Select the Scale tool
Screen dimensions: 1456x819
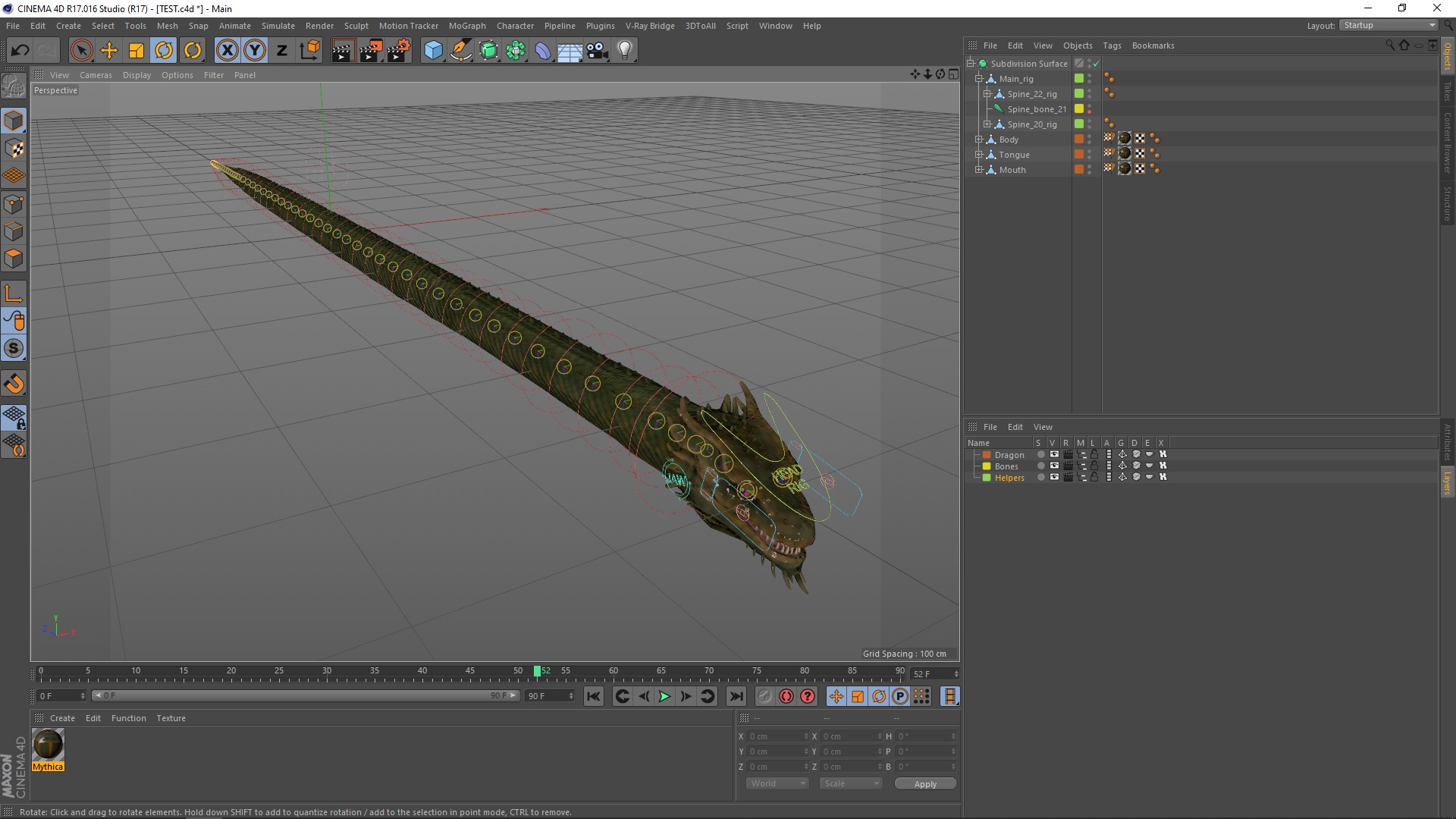(136, 51)
